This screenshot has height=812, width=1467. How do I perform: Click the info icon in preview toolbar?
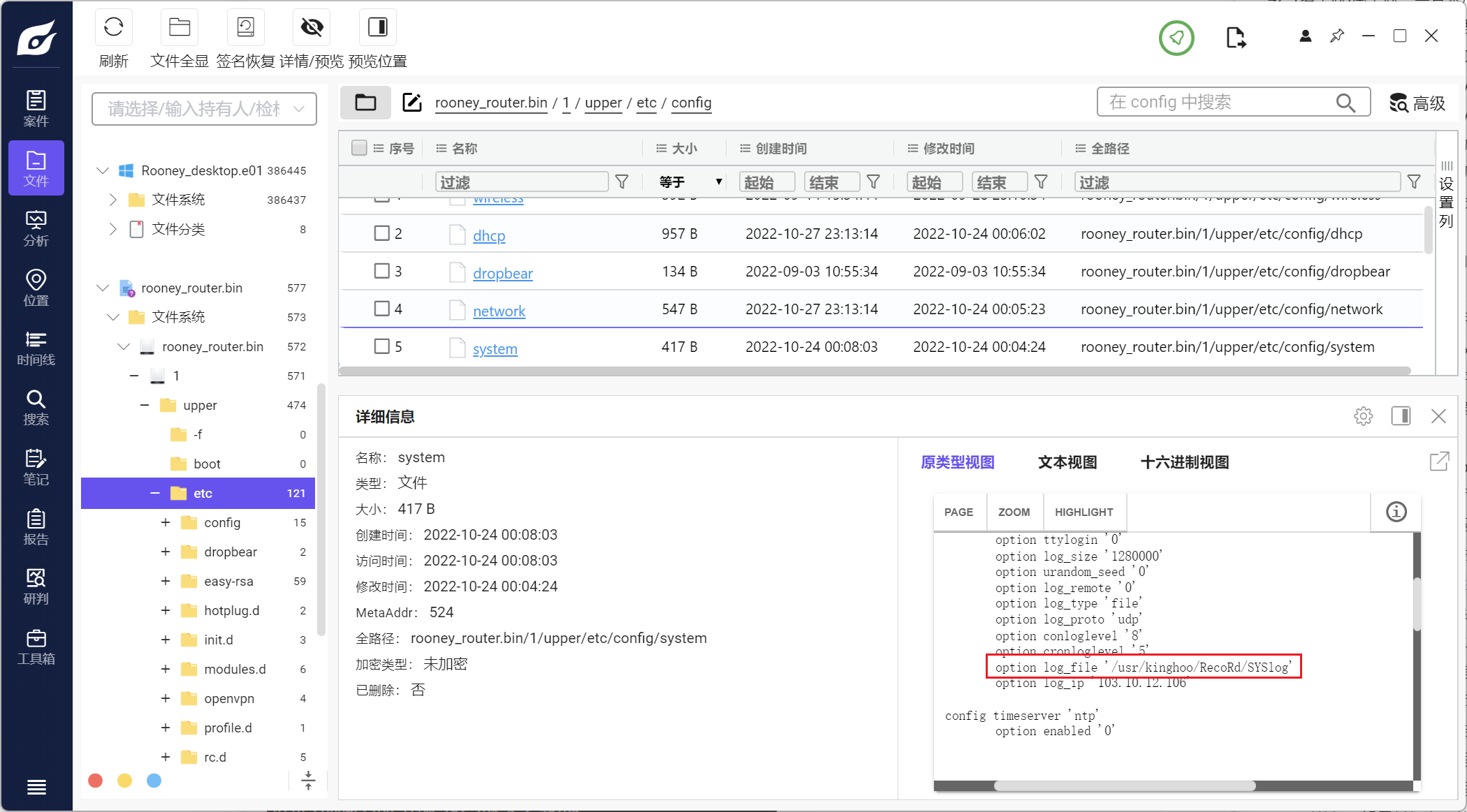click(x=1396, y=512)
